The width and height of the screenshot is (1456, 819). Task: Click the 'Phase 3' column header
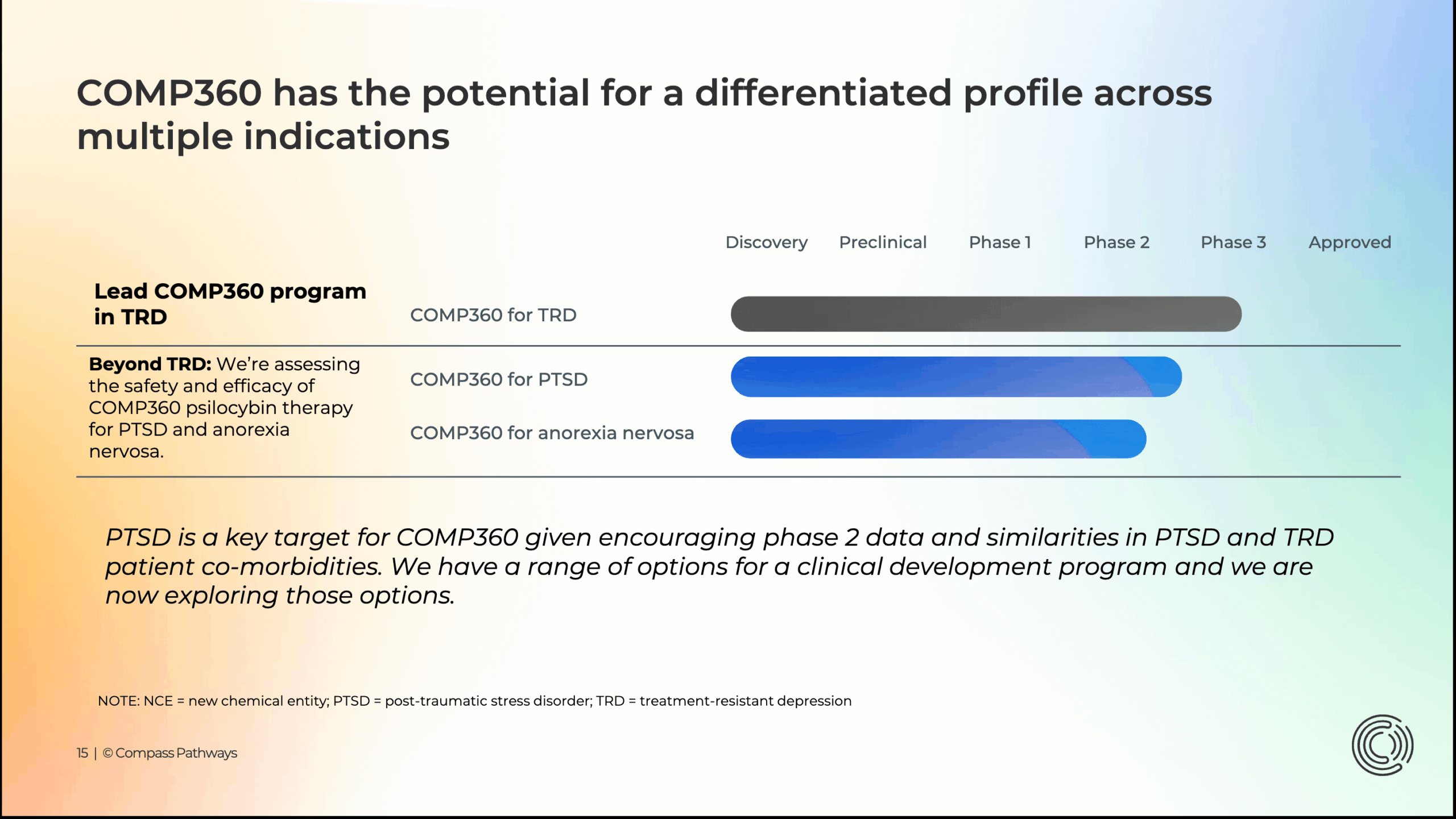tap(1233, 242)
